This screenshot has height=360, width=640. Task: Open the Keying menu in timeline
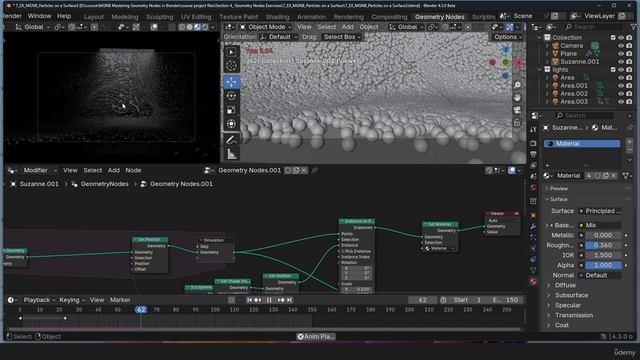click(72, 300)
